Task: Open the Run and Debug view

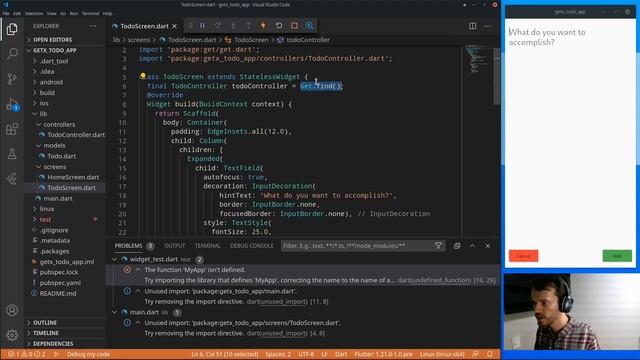Action: (x=12, y=104)
